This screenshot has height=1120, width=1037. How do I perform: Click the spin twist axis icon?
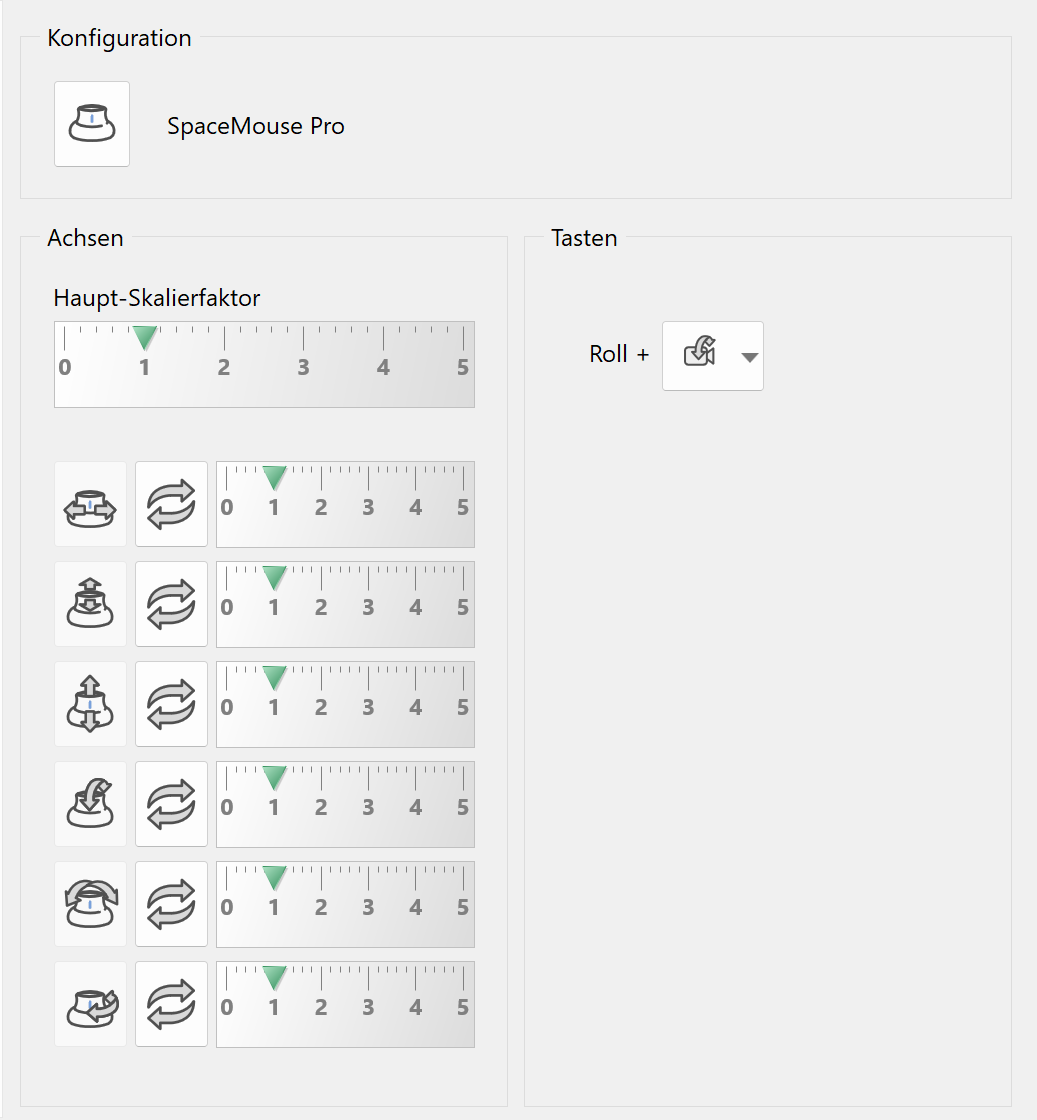[x=91, y=1004]
